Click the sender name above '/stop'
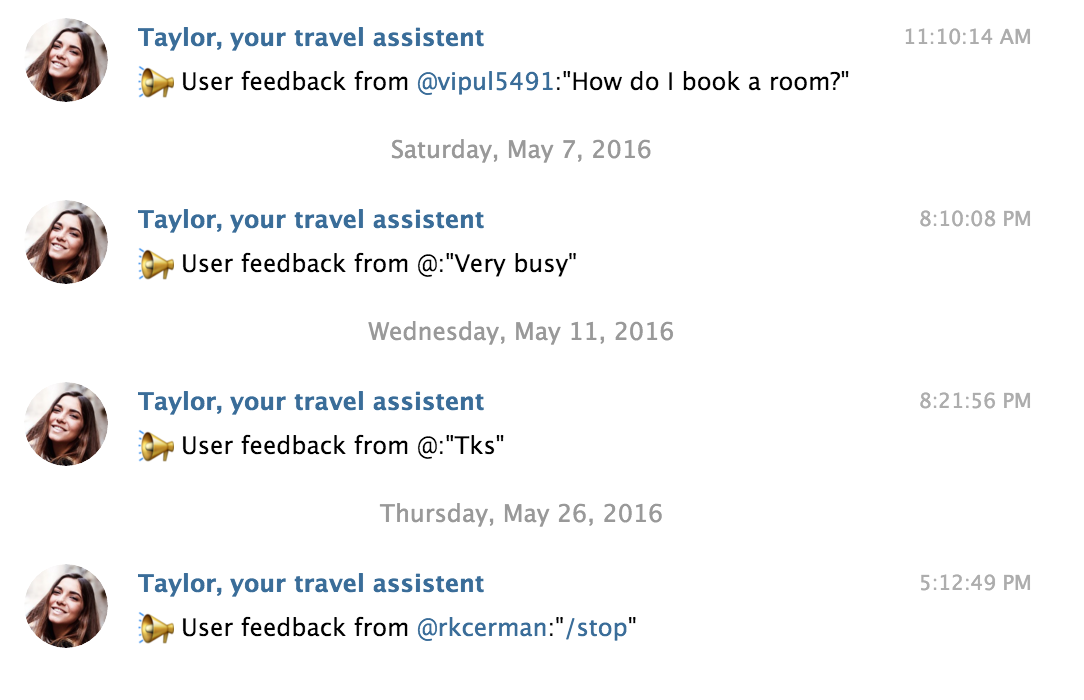 [x=311, y=583]
